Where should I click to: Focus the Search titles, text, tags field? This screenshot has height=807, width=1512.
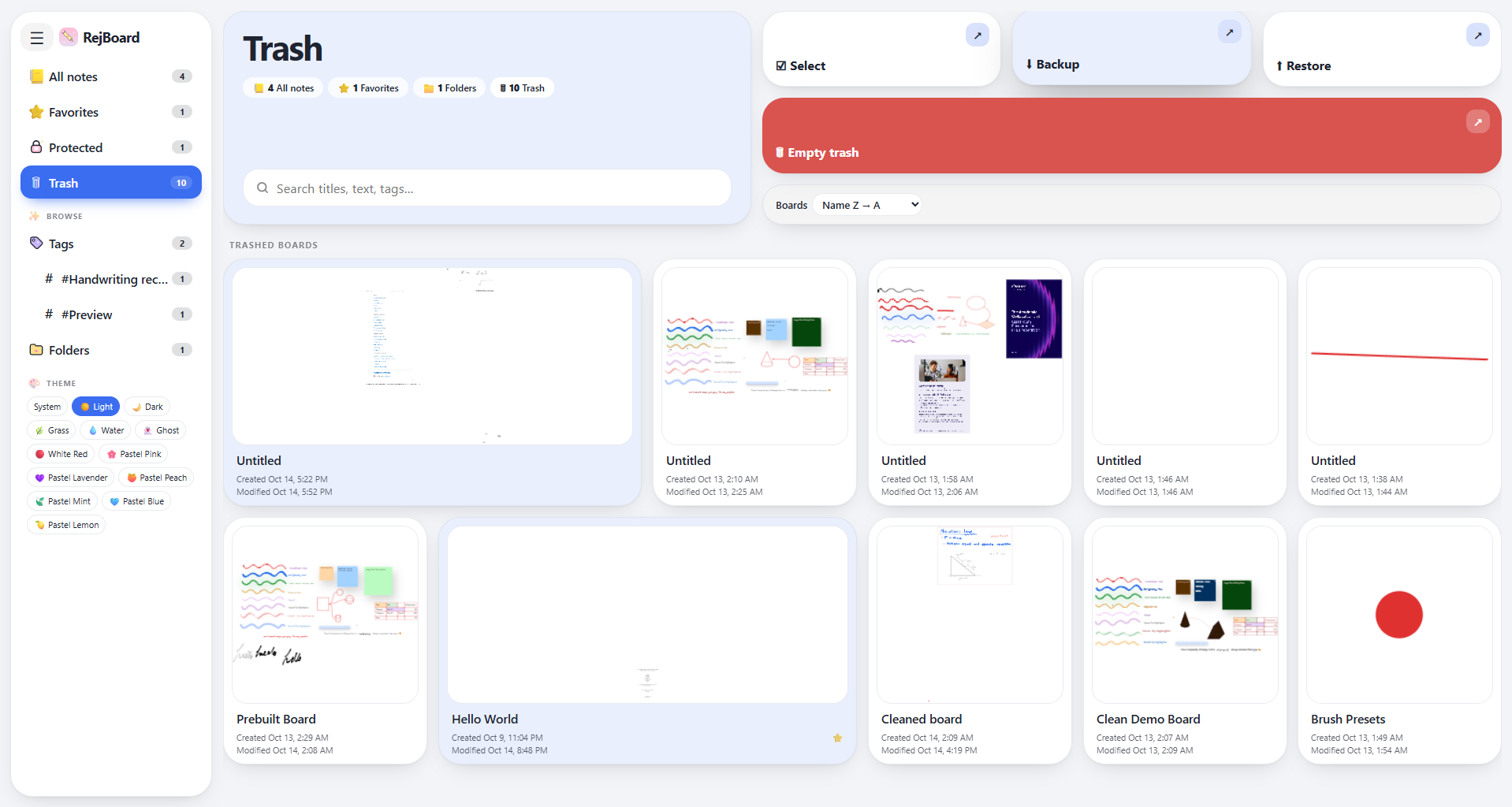pyautogui.click(x=487, y=188)
